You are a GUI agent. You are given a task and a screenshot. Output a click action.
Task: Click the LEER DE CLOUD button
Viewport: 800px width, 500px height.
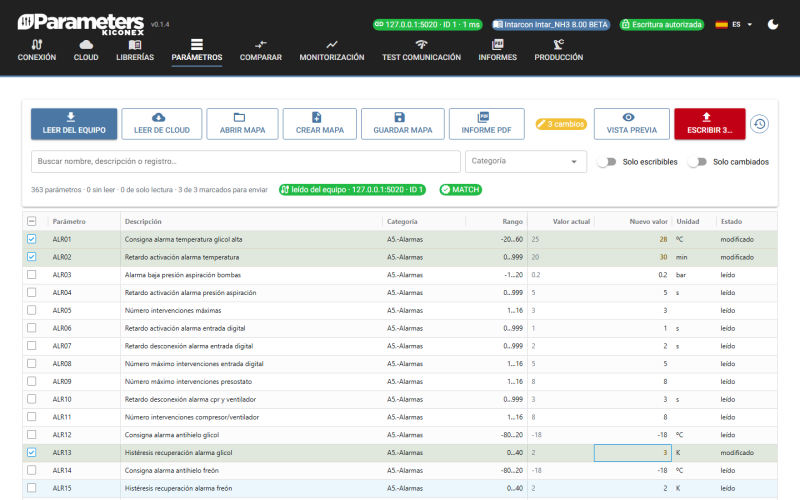(x=162, y=124)
